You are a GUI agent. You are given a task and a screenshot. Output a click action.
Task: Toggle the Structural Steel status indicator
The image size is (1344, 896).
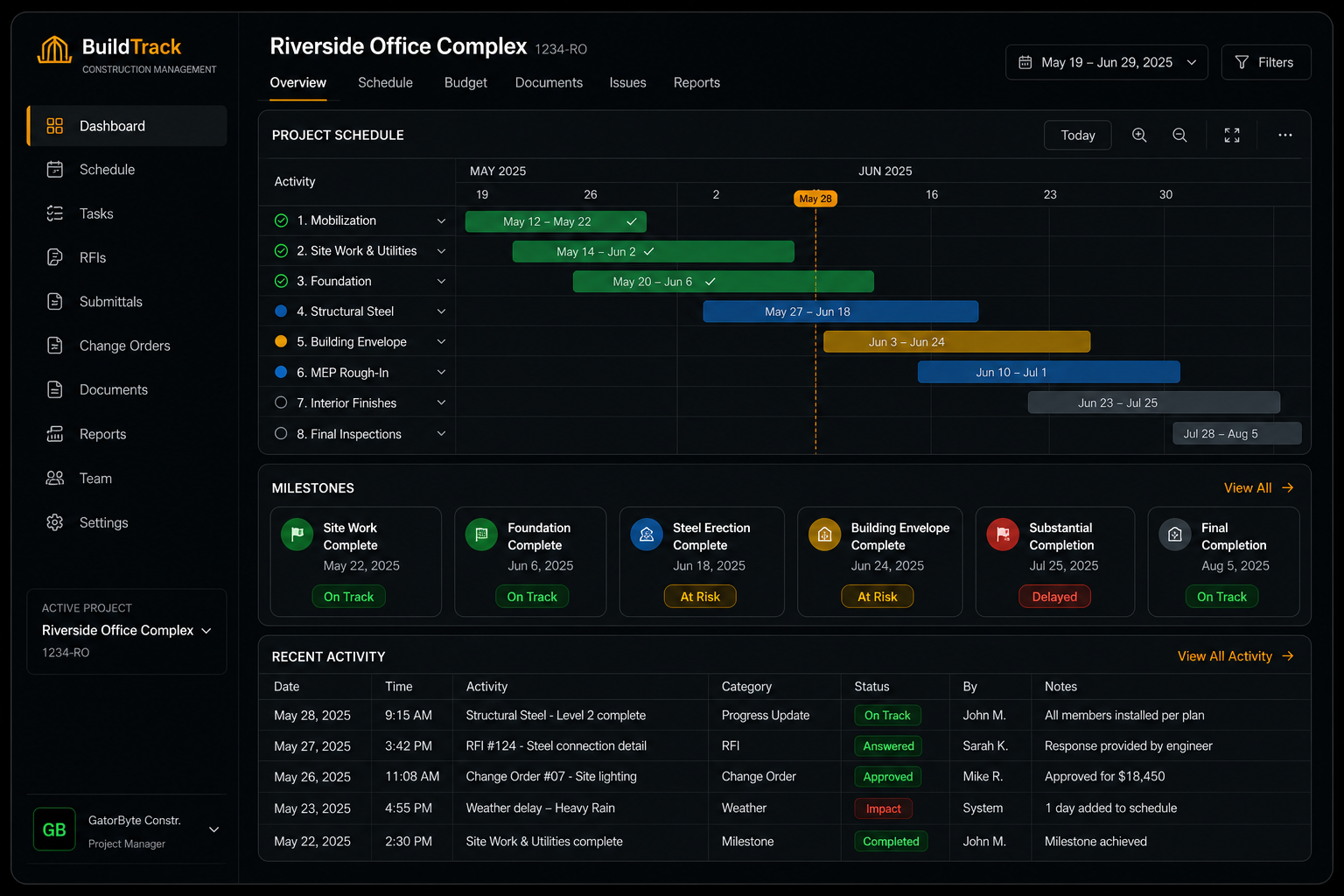281,311
